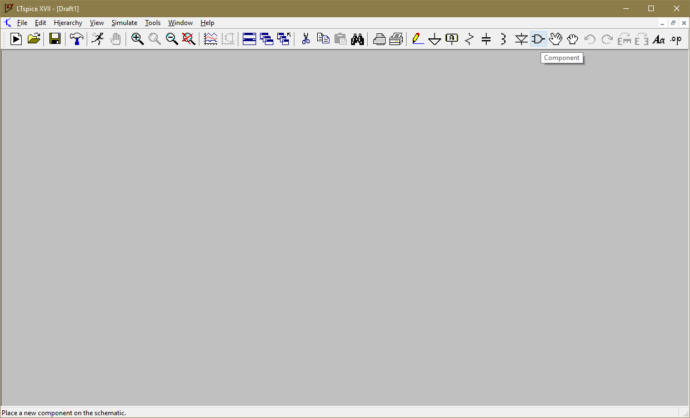The image size is (690, 418).
Task: Select the Resistor tool
Action: (469, 39)
